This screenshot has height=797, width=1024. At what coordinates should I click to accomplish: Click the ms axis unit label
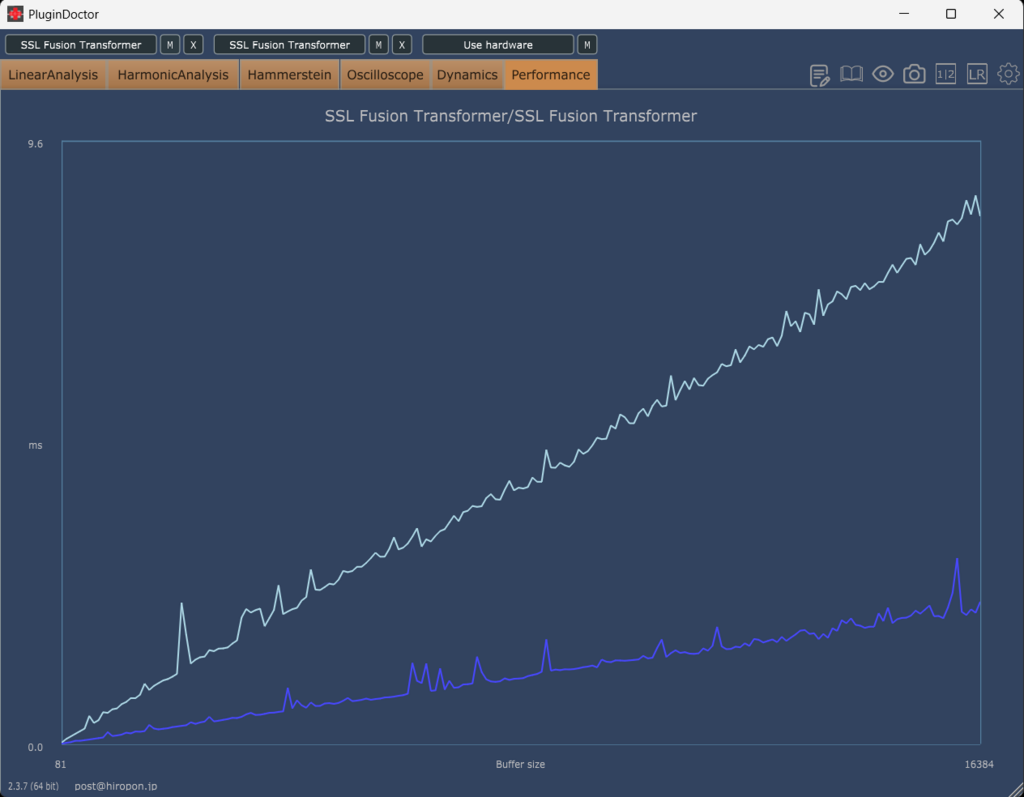[x=35, y=445]
